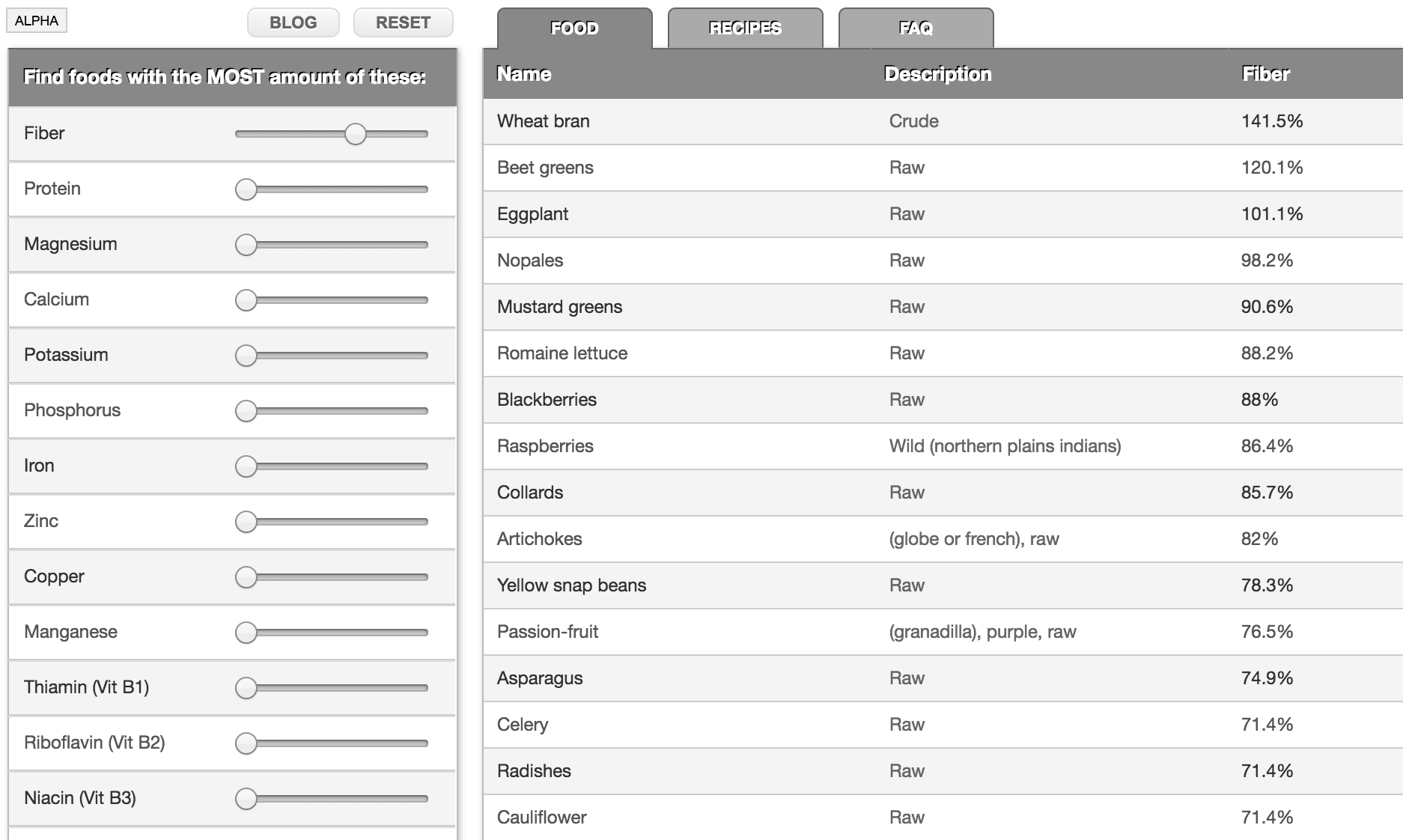The image size is (1403, 840).
Task: Click the Protein slider handle
Action: [246, 189]
